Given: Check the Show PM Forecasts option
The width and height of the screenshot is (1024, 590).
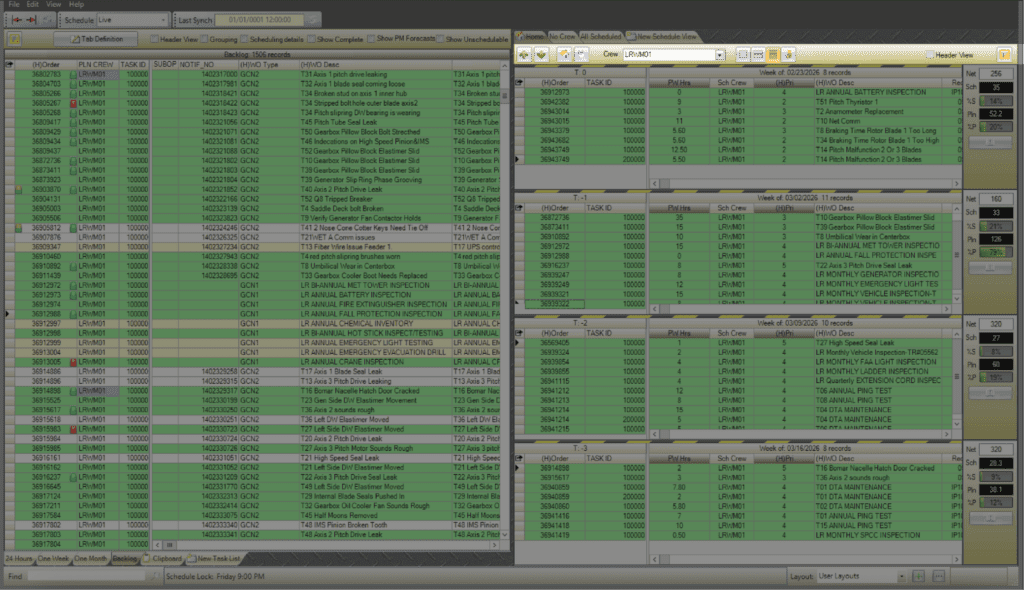Looking at the screenshot, I should coord(371,38).
